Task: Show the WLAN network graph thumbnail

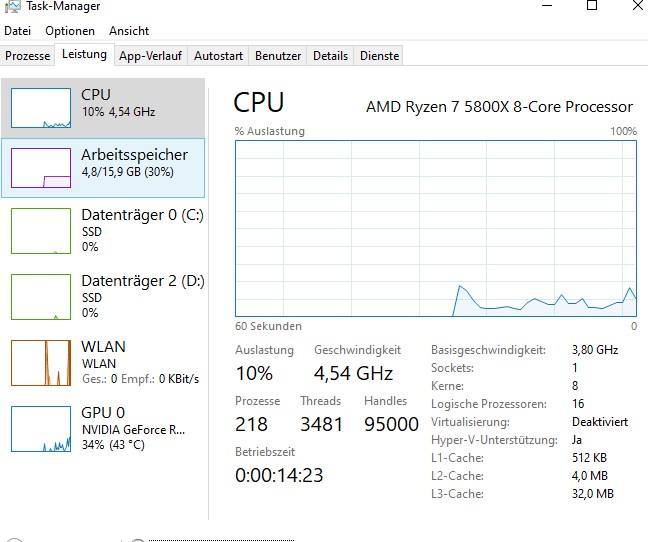Action: [41, 363]
